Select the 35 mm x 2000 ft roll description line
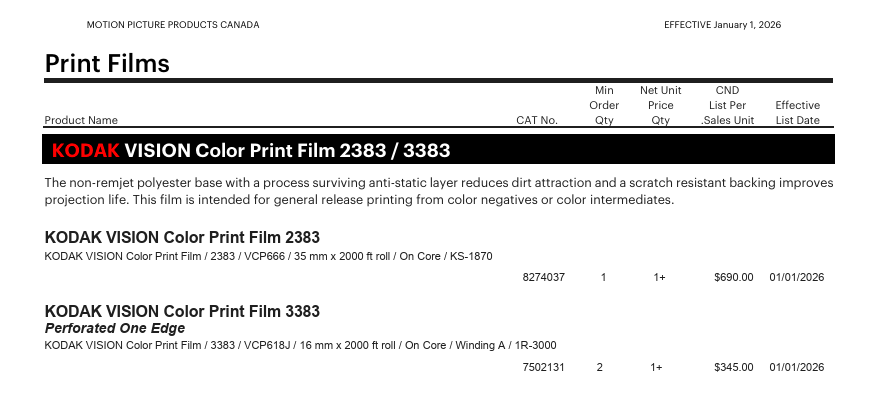 (x=268, y=256)
